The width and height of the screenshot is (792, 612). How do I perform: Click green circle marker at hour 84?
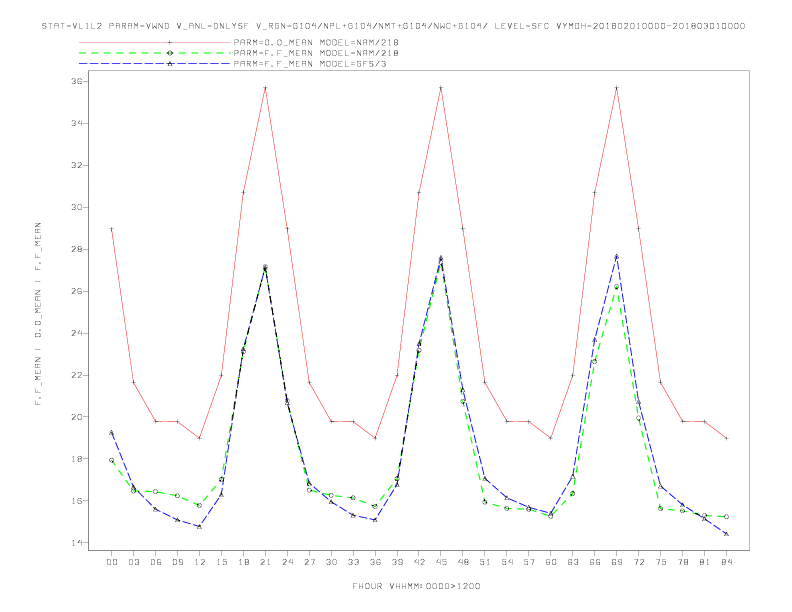point(726,517)
